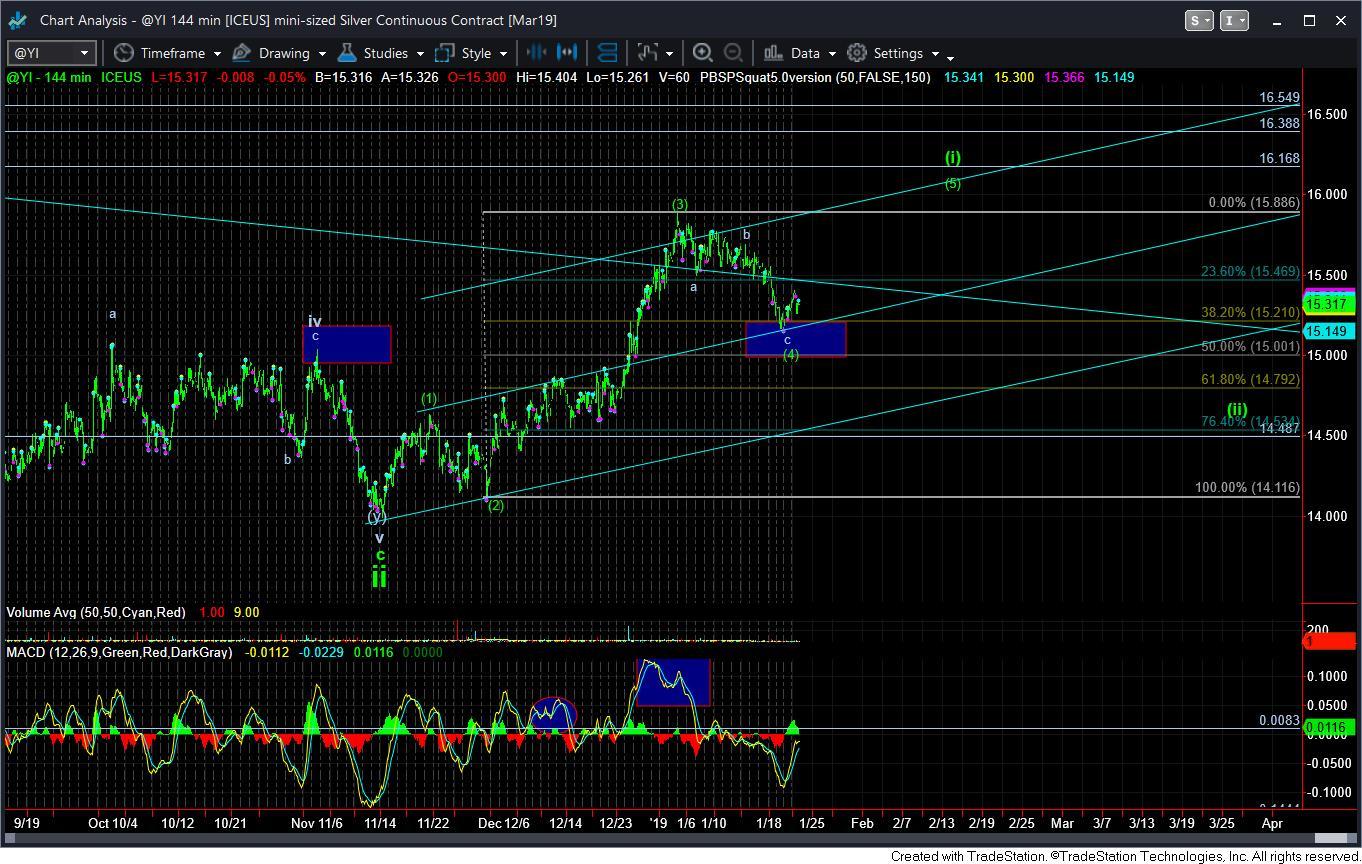Maximize the Chart Analysis window
The height and width of the screenshot is (864, 1362).
pyautogui.click(x=1309, y=20)
